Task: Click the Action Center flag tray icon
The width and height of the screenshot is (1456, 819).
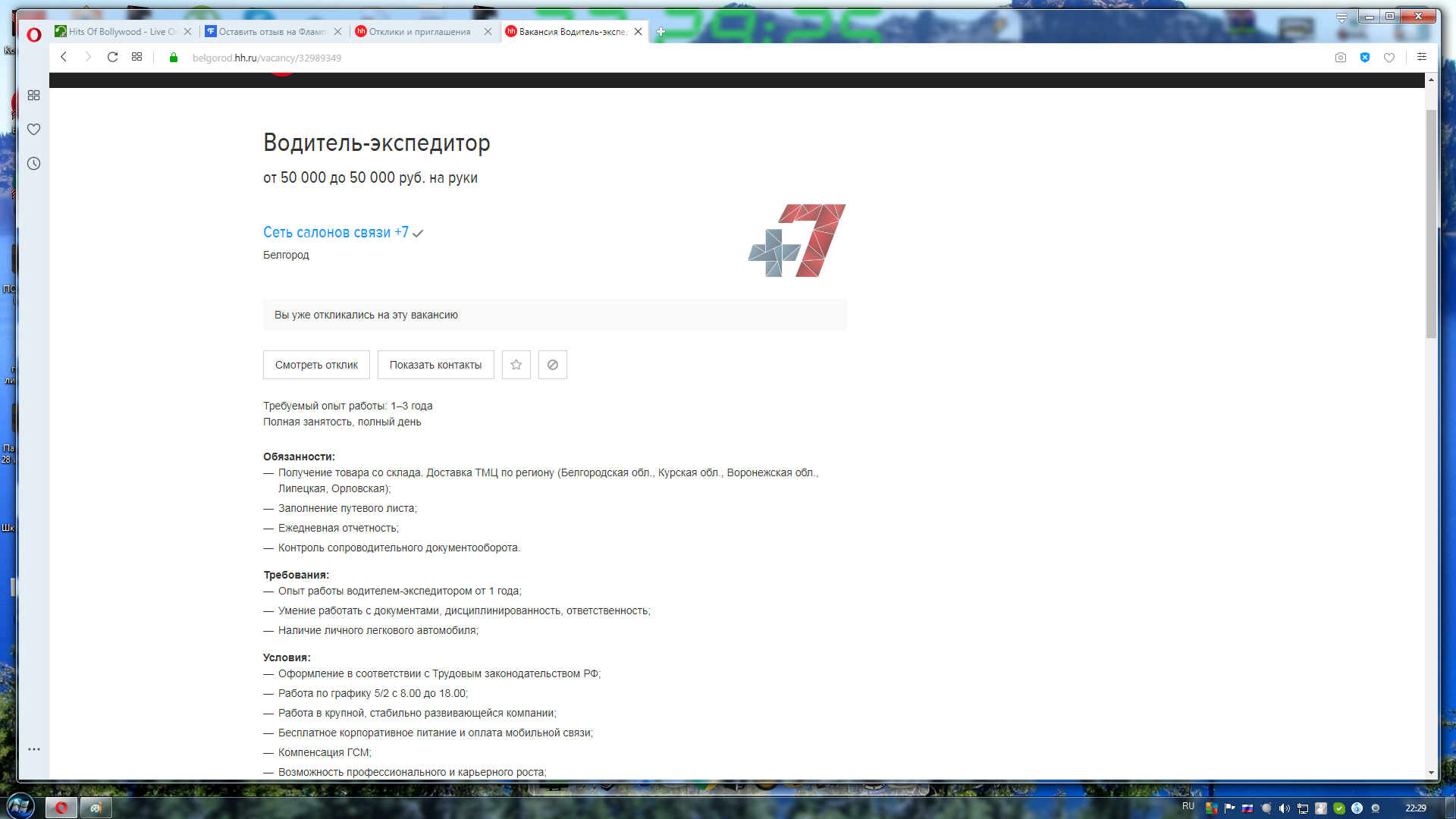Action: (1230, 808)
